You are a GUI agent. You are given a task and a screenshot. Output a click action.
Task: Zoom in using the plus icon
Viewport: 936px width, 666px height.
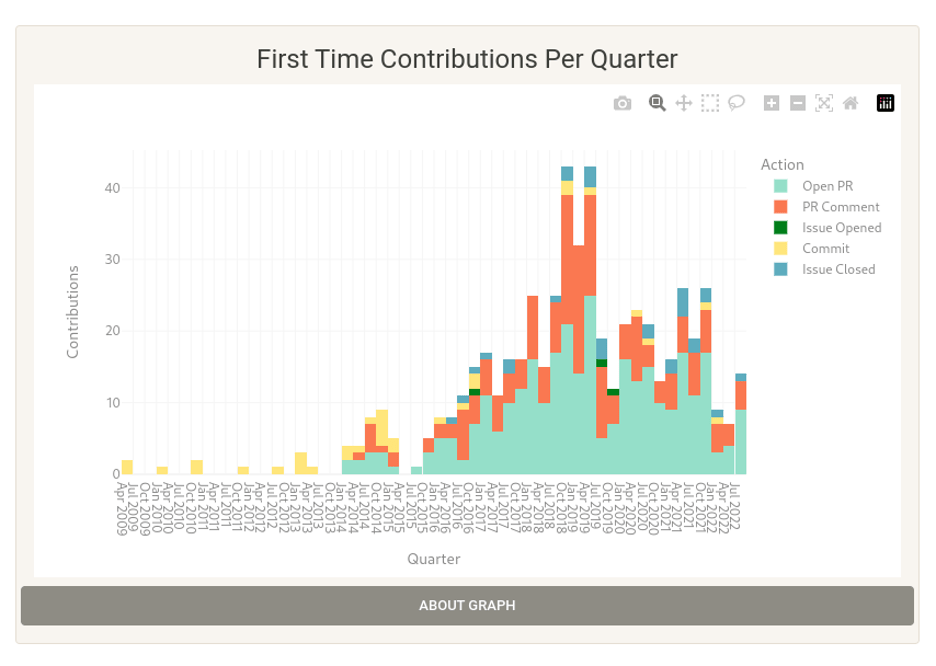click(770, 103)
